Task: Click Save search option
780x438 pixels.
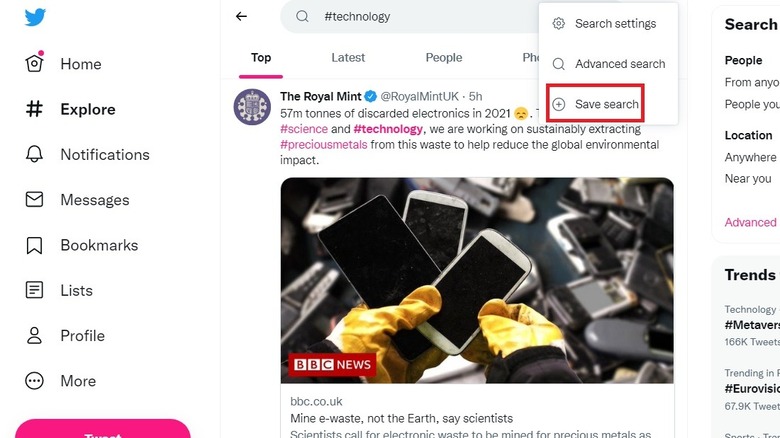Action: click(x=606, y=104)
